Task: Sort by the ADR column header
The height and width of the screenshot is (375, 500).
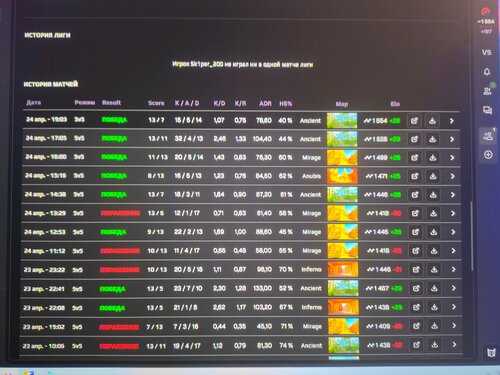Action: [x=265, y=104]
